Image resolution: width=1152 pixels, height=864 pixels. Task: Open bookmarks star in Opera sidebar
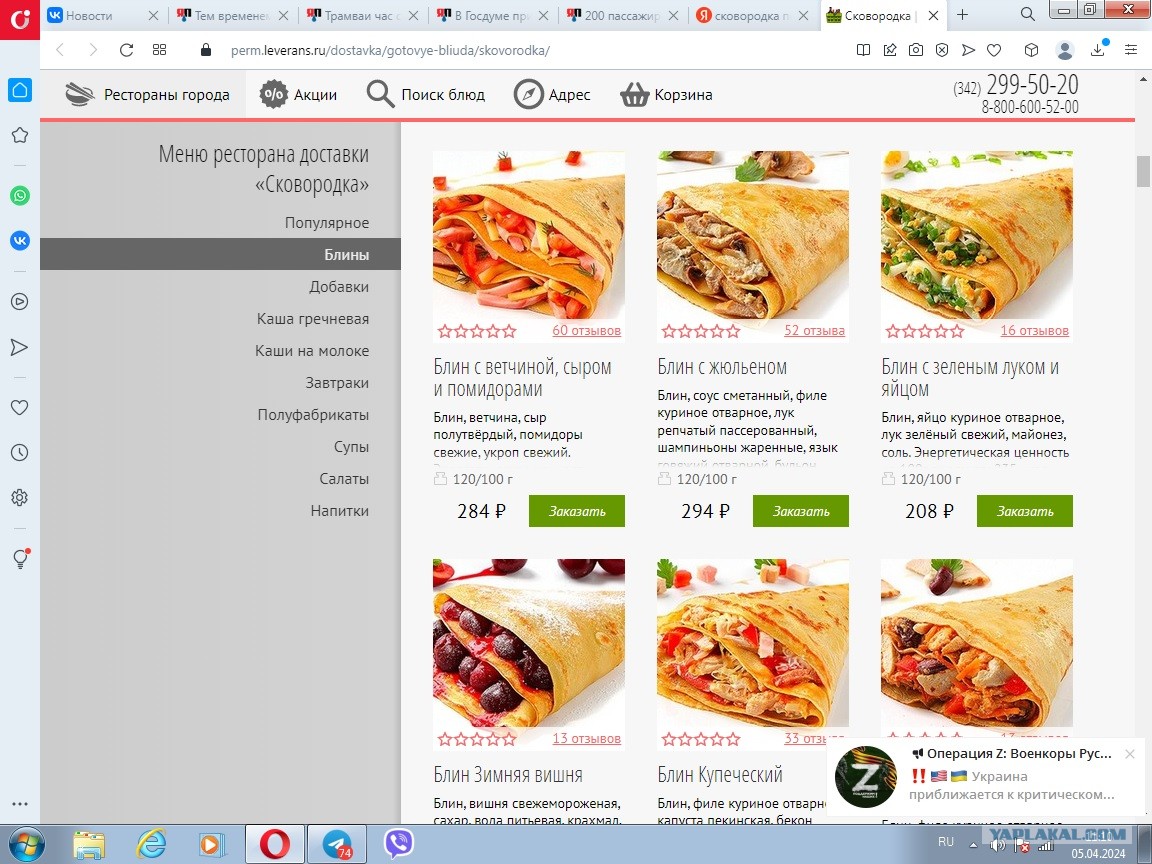(20, 135)
